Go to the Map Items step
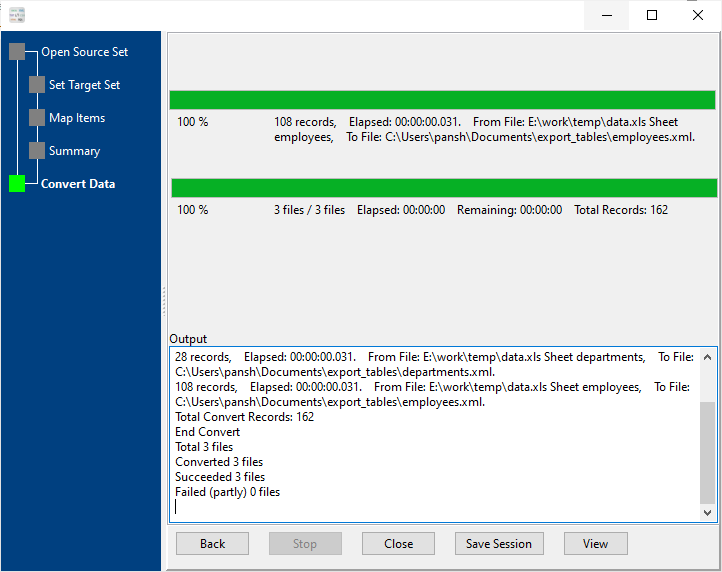The width and height of the screenshot is (722, 572). coord(77,118)
